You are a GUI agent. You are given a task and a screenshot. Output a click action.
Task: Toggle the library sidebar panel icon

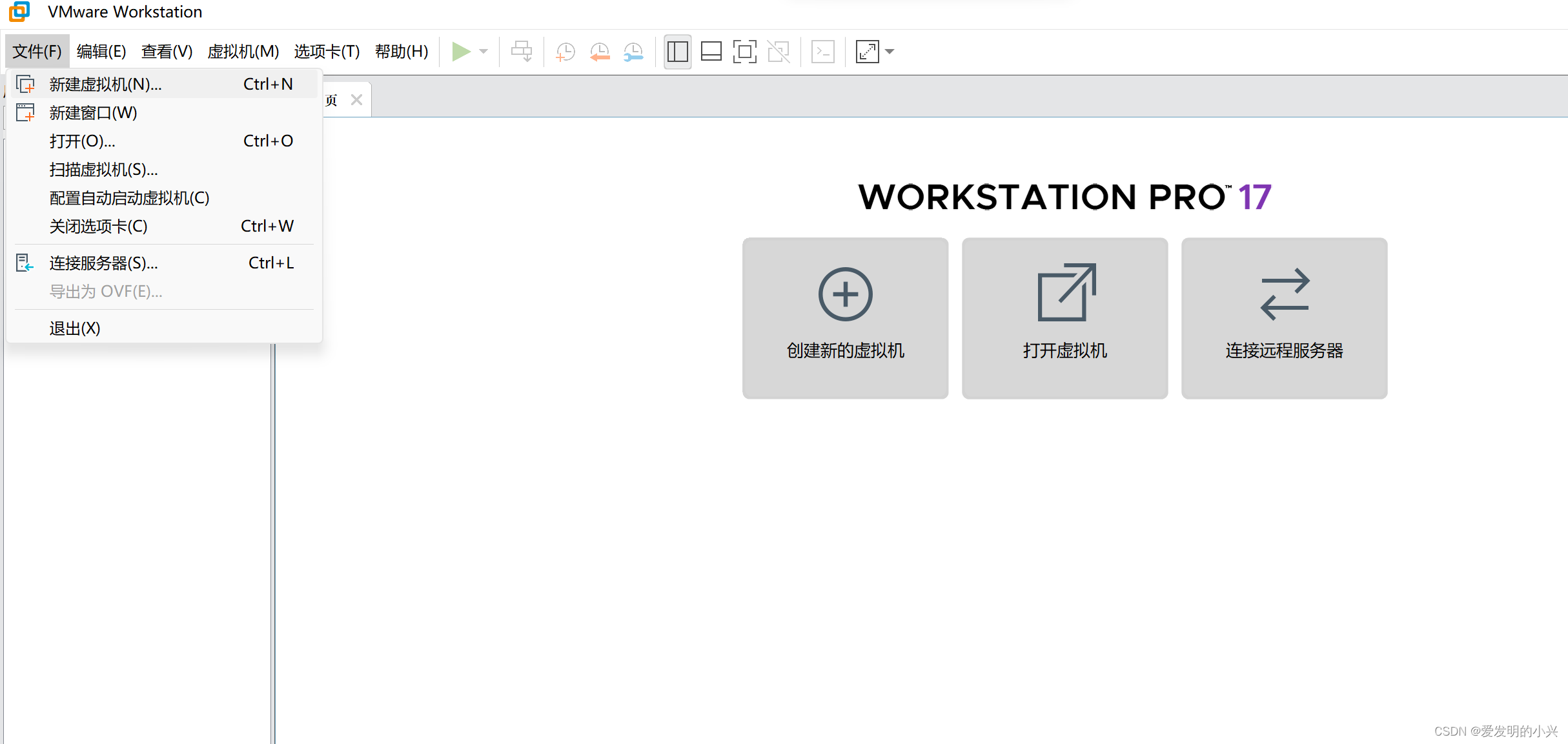pyautogui.click(x=678, y=52)
